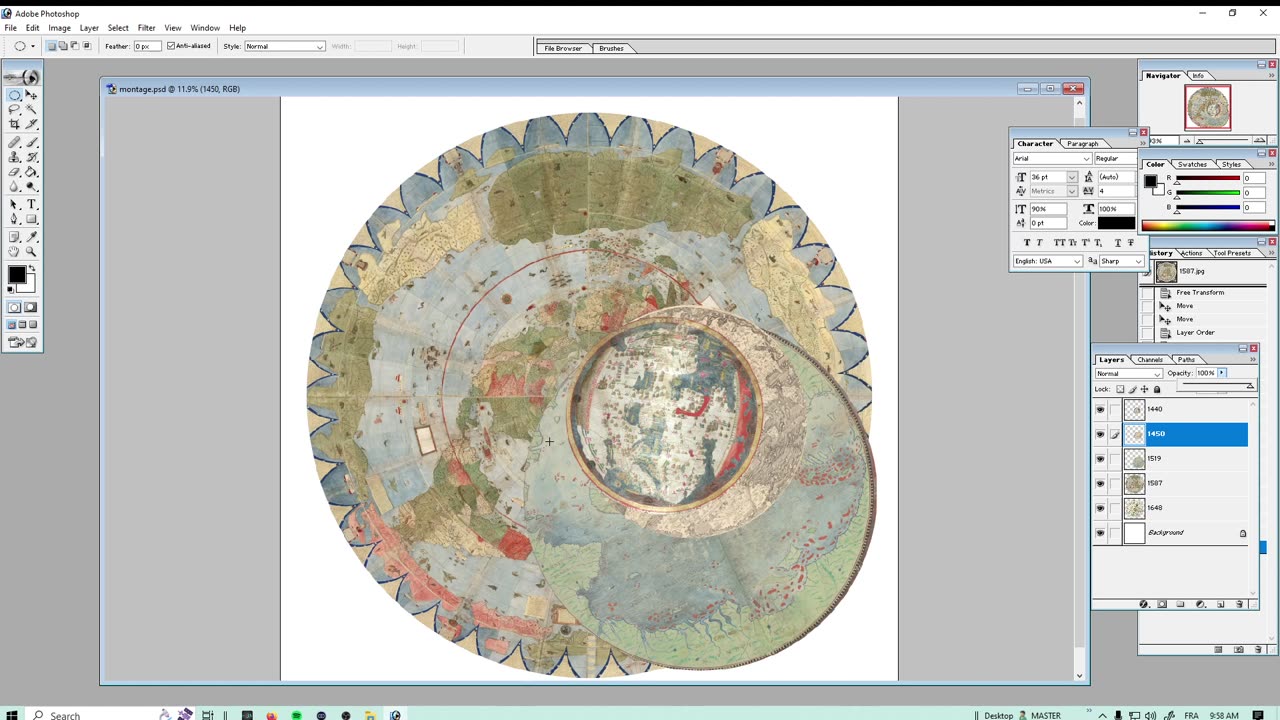The height and width of the screenshot is (720, 1280).
Task: Open the layer blend mode Normal dropdown
Action: coord(1129,373)
